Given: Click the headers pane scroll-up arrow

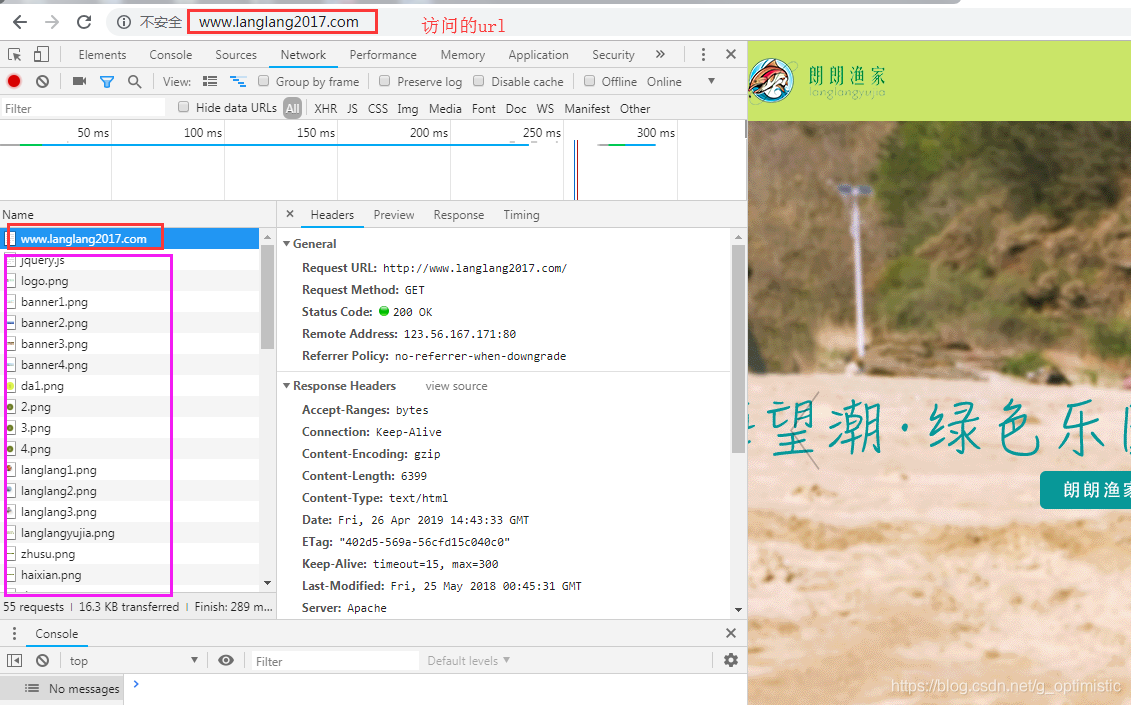Looking at the screenshot, I should [738, 237].
